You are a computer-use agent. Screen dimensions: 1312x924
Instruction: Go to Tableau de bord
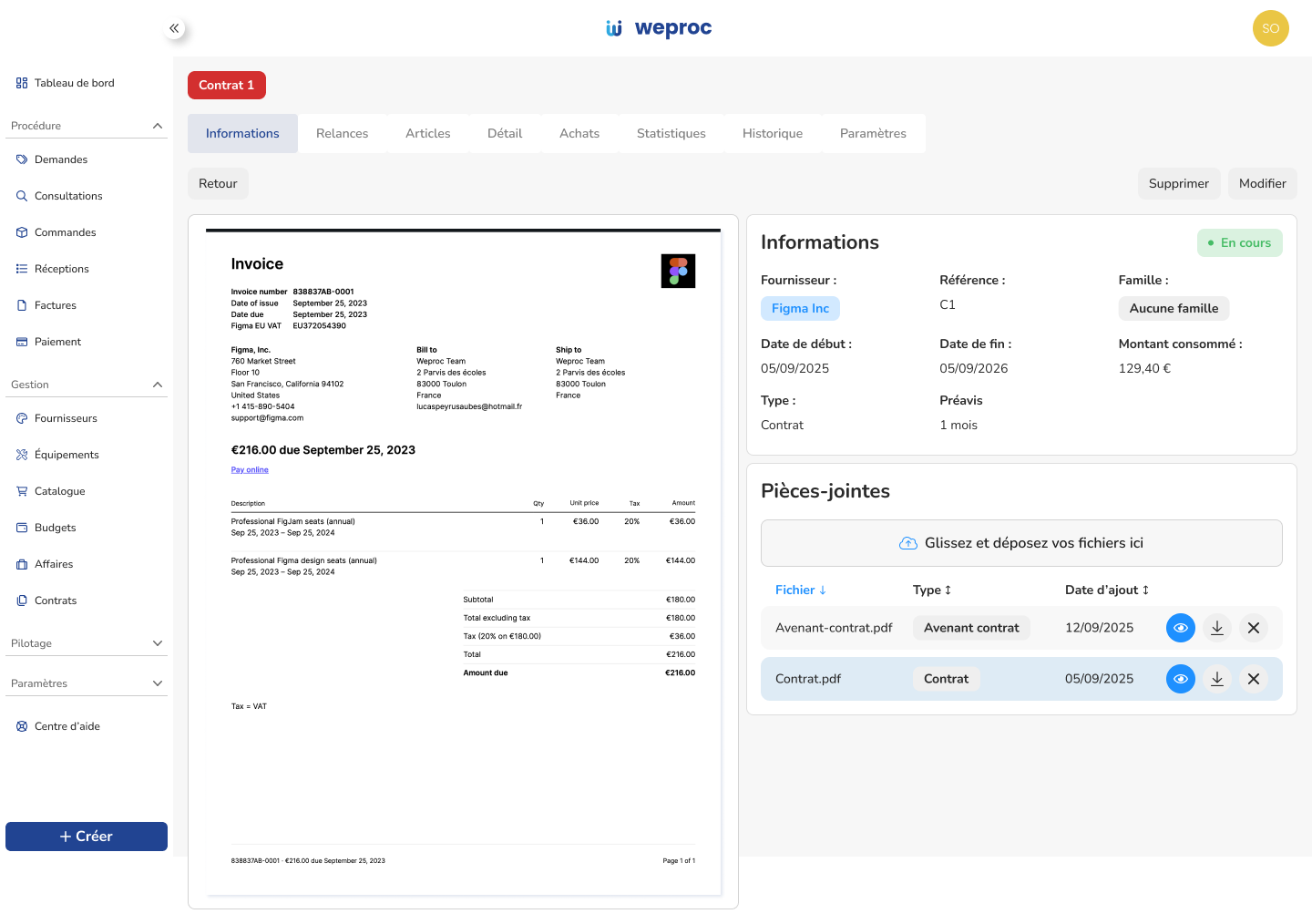click(74, 83)
